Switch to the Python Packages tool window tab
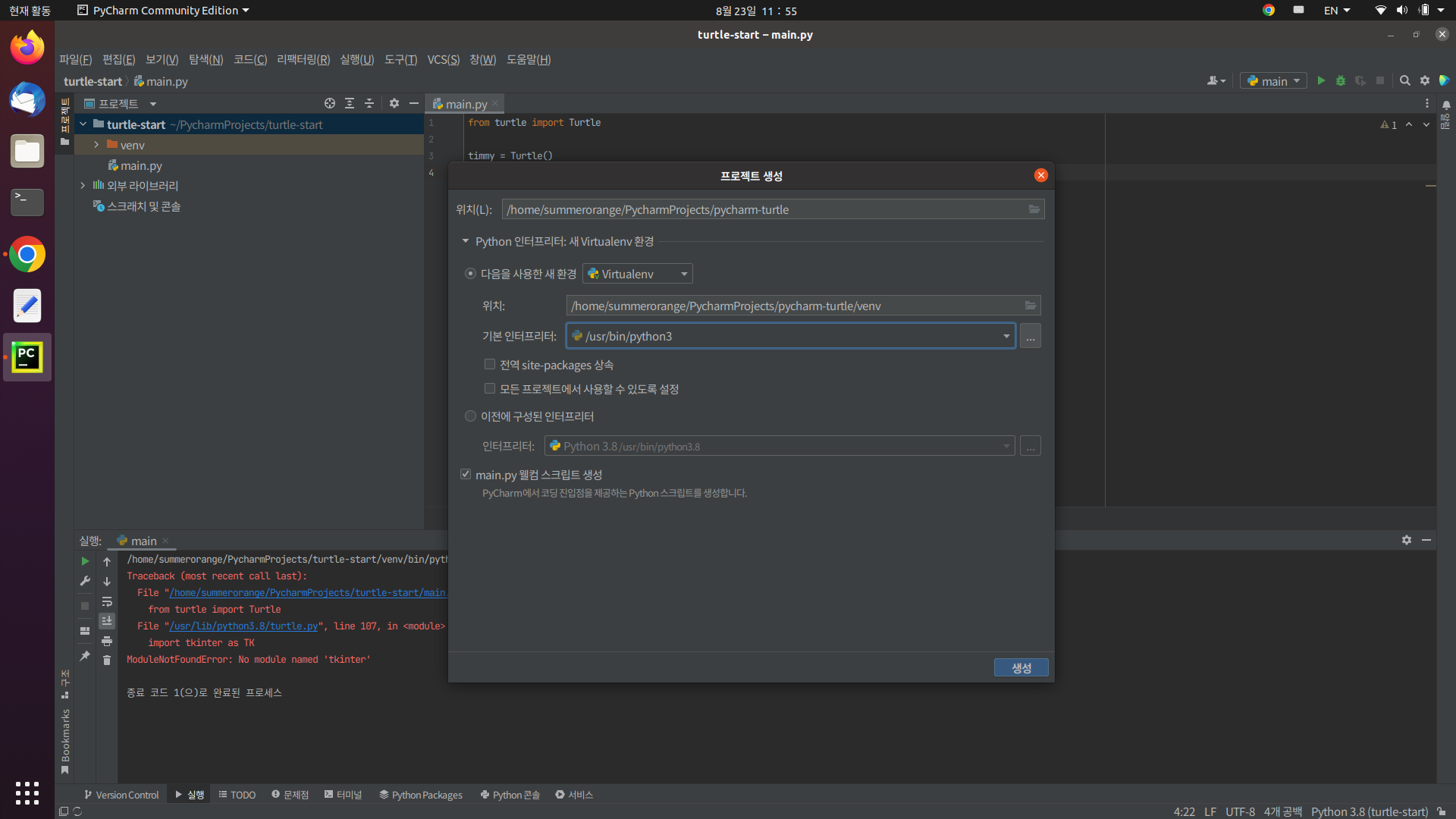The height and width of the screenshot is (819, 1456). pos(421,795)
